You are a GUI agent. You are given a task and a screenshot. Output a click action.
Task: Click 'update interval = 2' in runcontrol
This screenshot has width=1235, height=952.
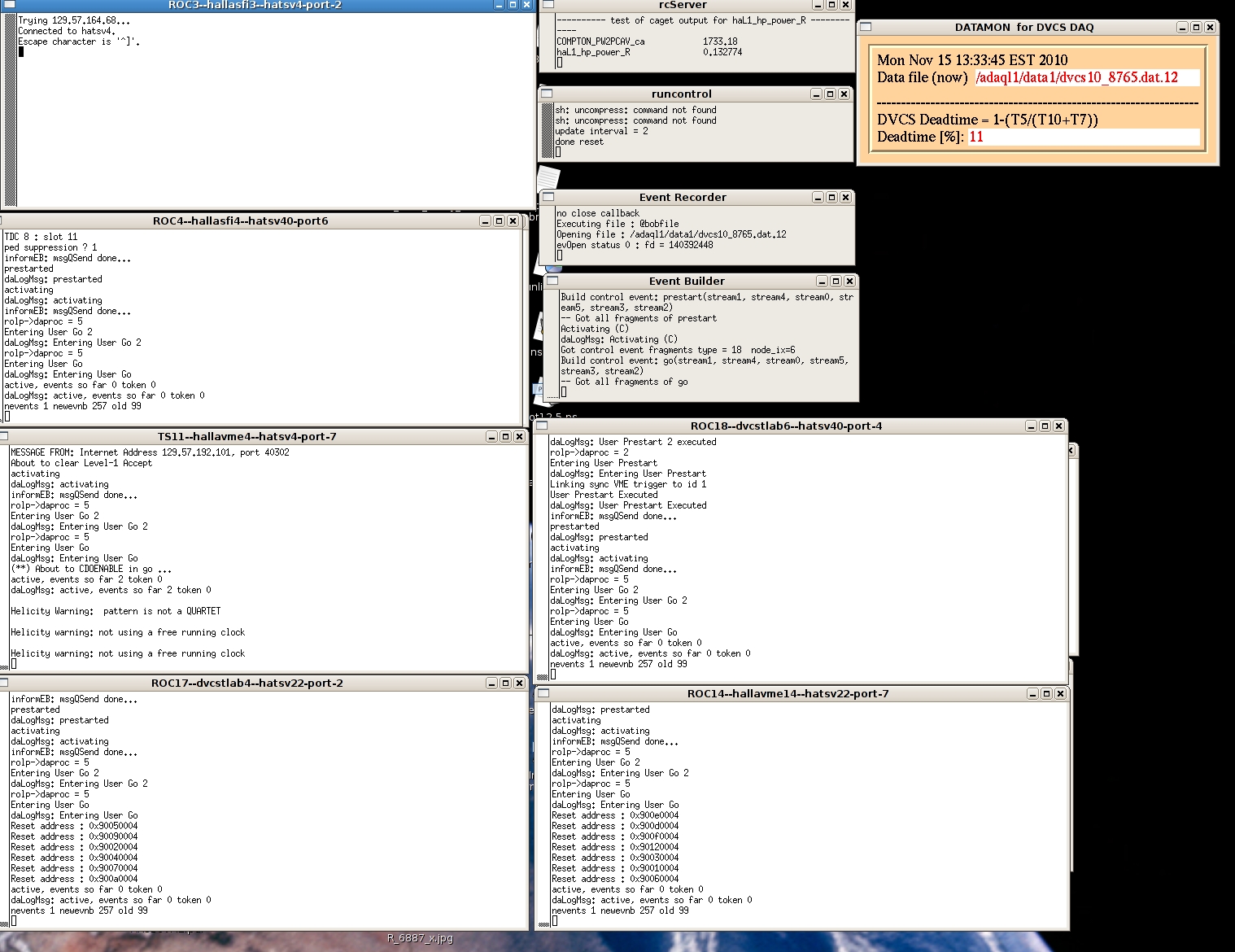point(601,131)
